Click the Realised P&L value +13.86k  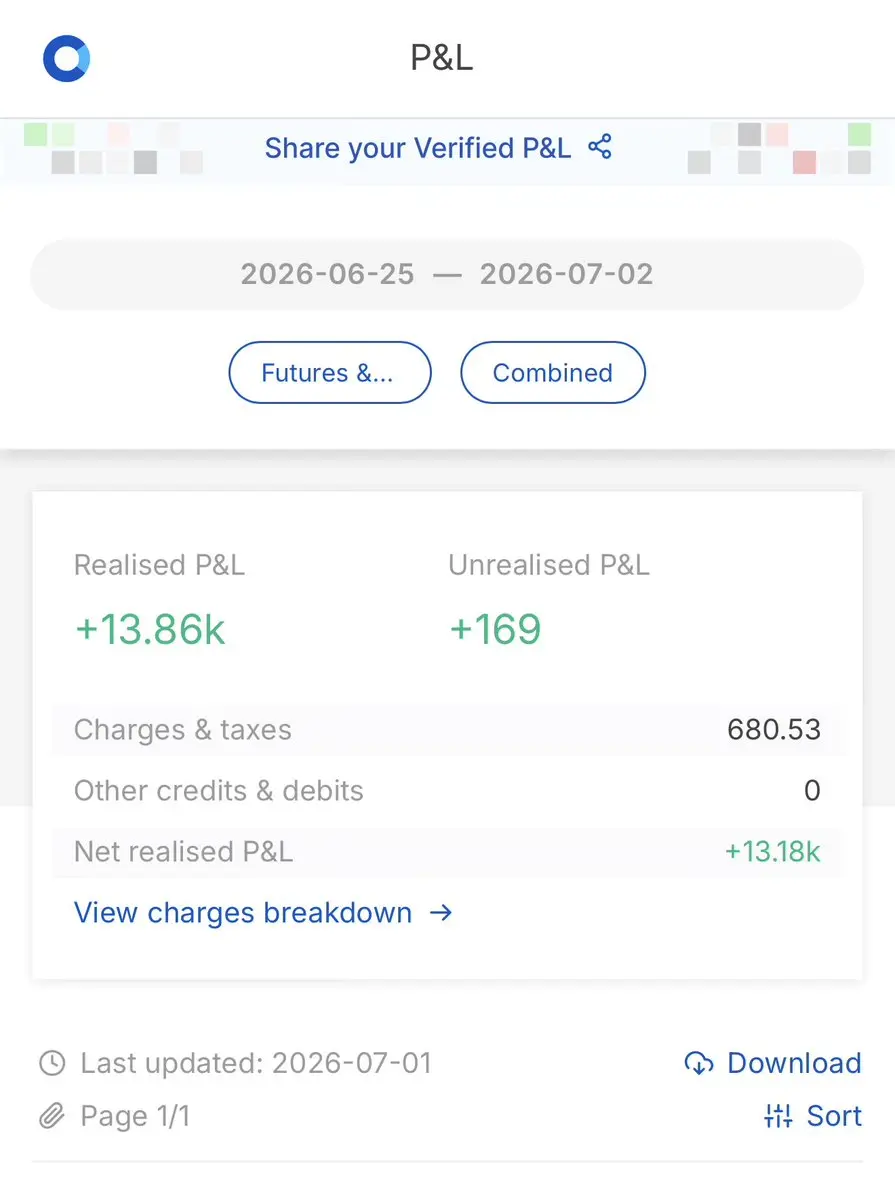150,629
